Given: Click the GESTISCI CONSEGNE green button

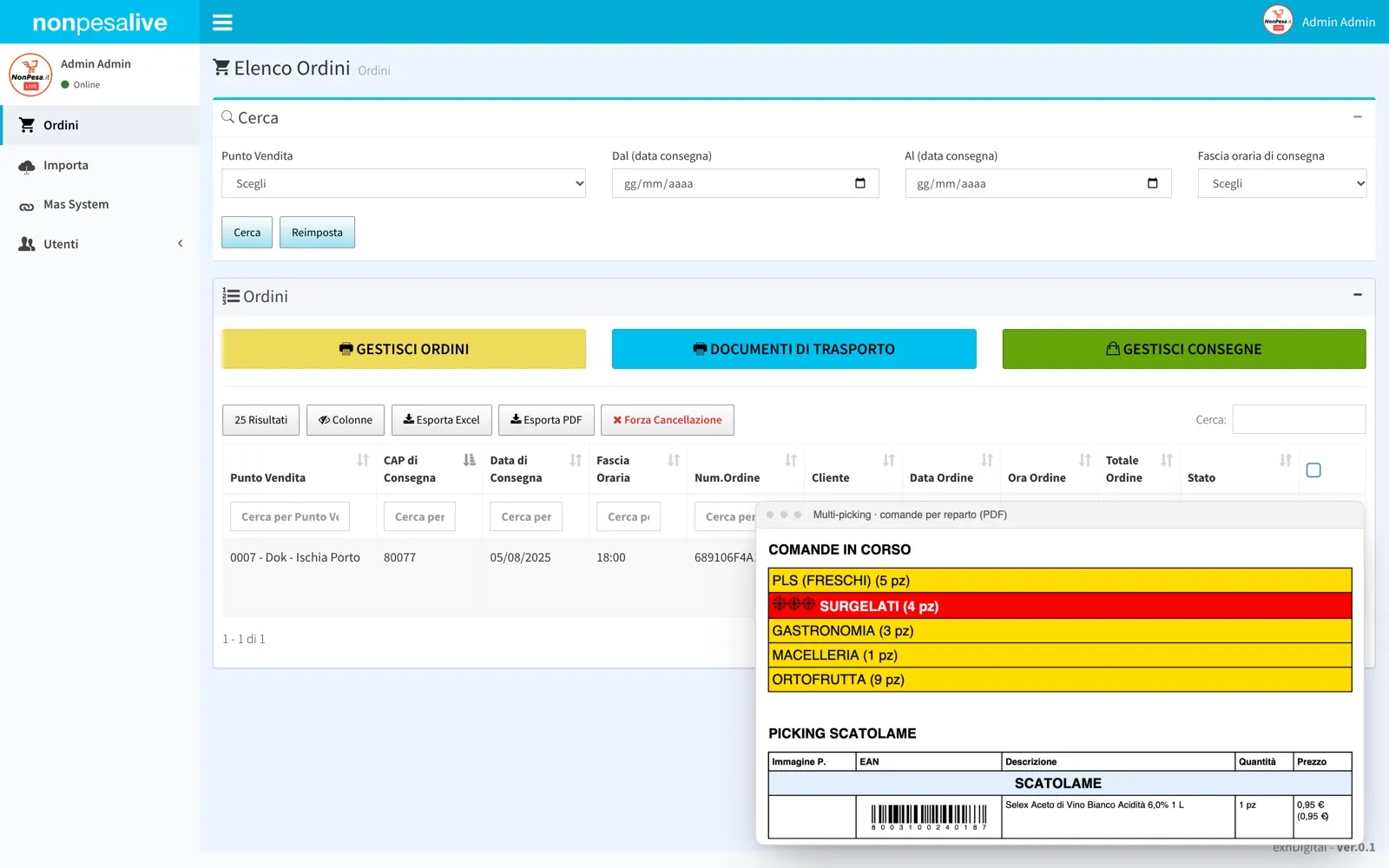Looking at the screenshot, I should [x=1184, y=349].
